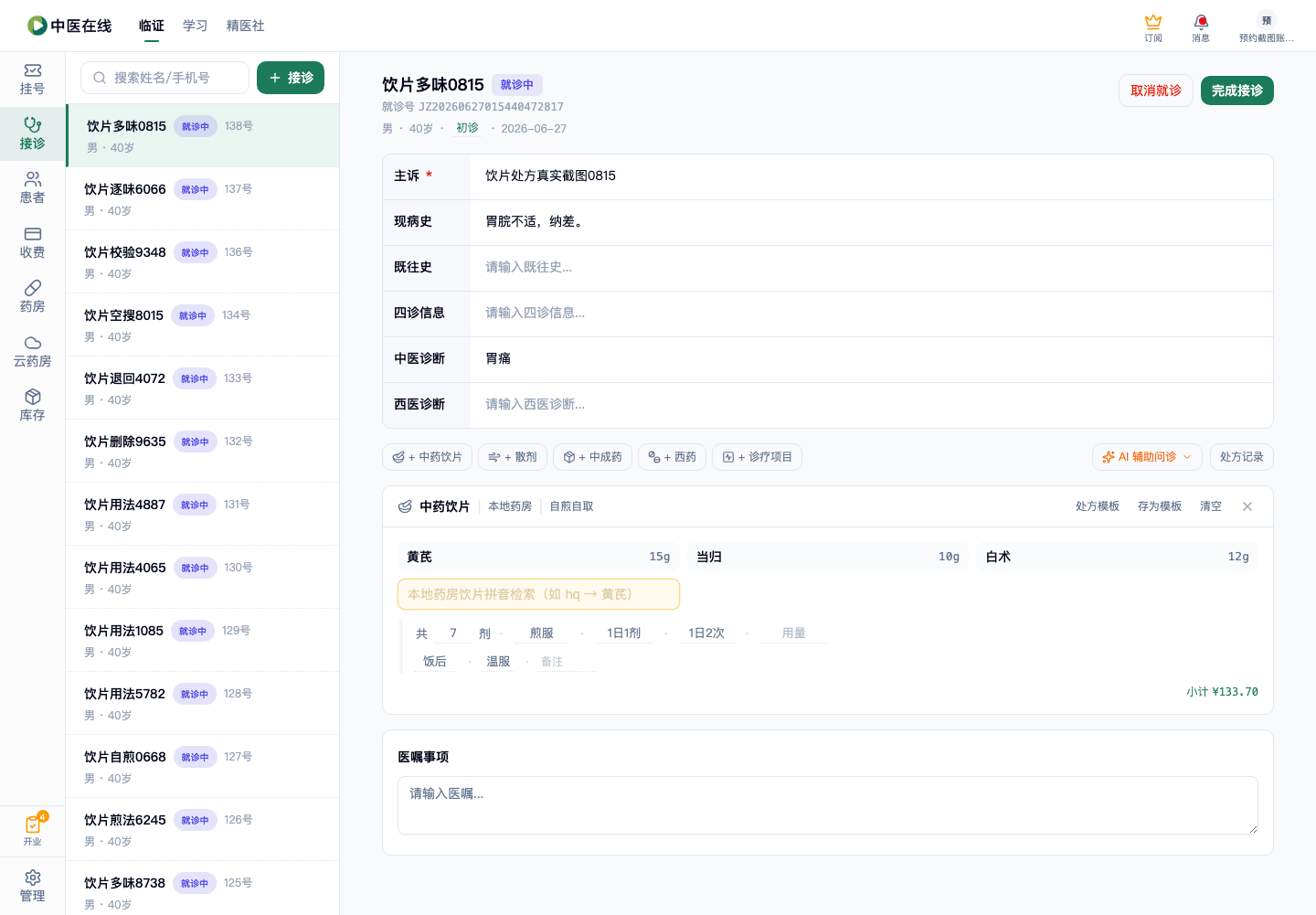Open 接诊 consultation in sidebar

click(32, 133)
